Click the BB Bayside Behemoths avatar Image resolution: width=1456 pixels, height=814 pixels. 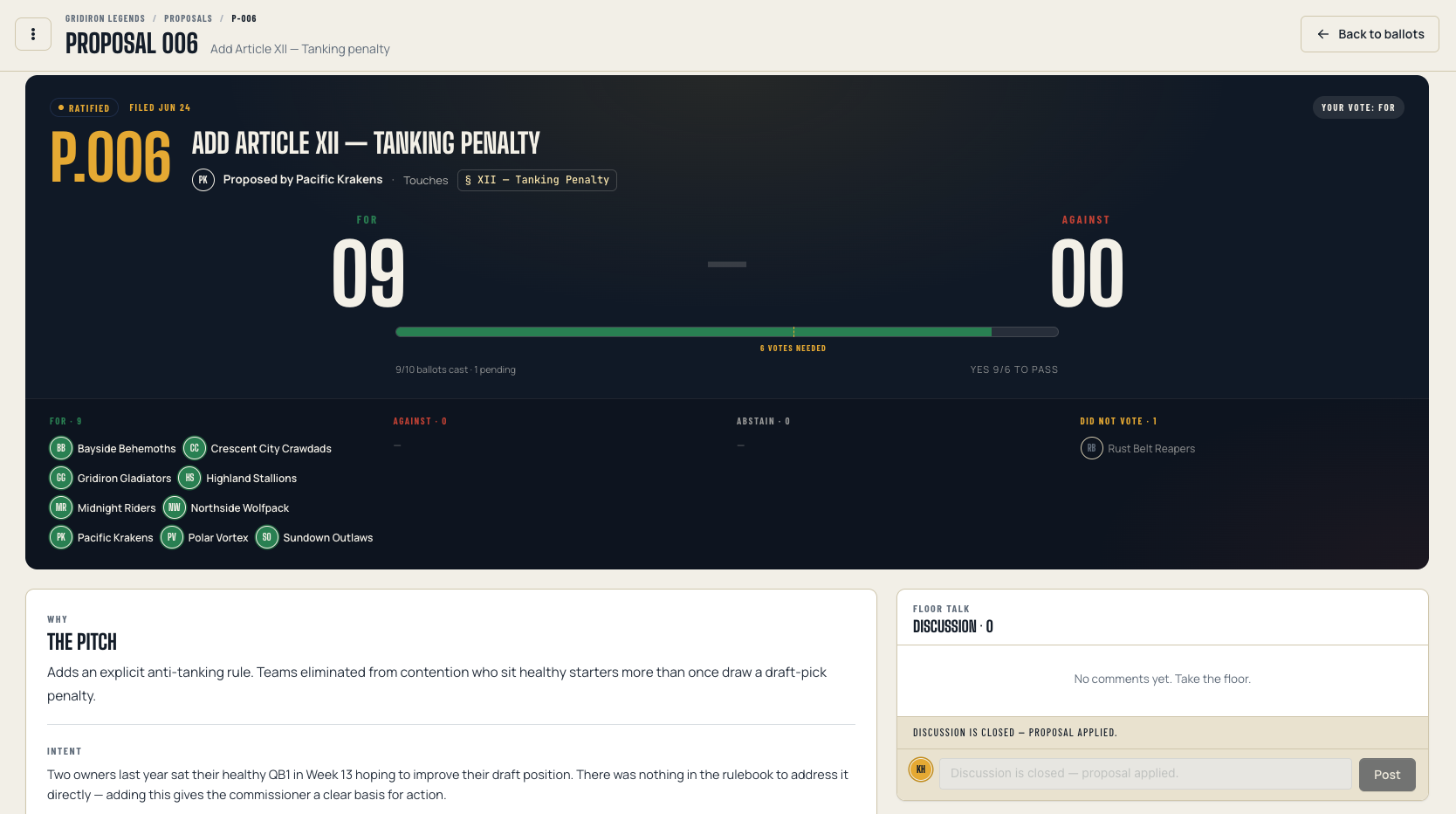[61, 448]
